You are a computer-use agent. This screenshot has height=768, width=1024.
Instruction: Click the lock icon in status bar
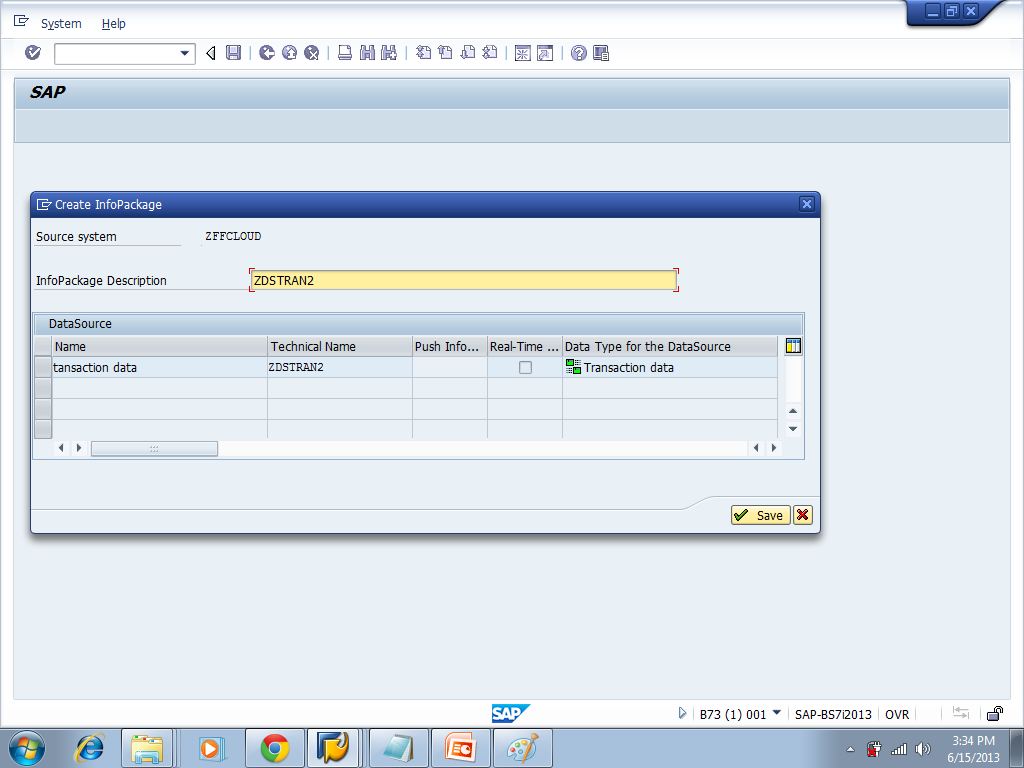(995, 713)
